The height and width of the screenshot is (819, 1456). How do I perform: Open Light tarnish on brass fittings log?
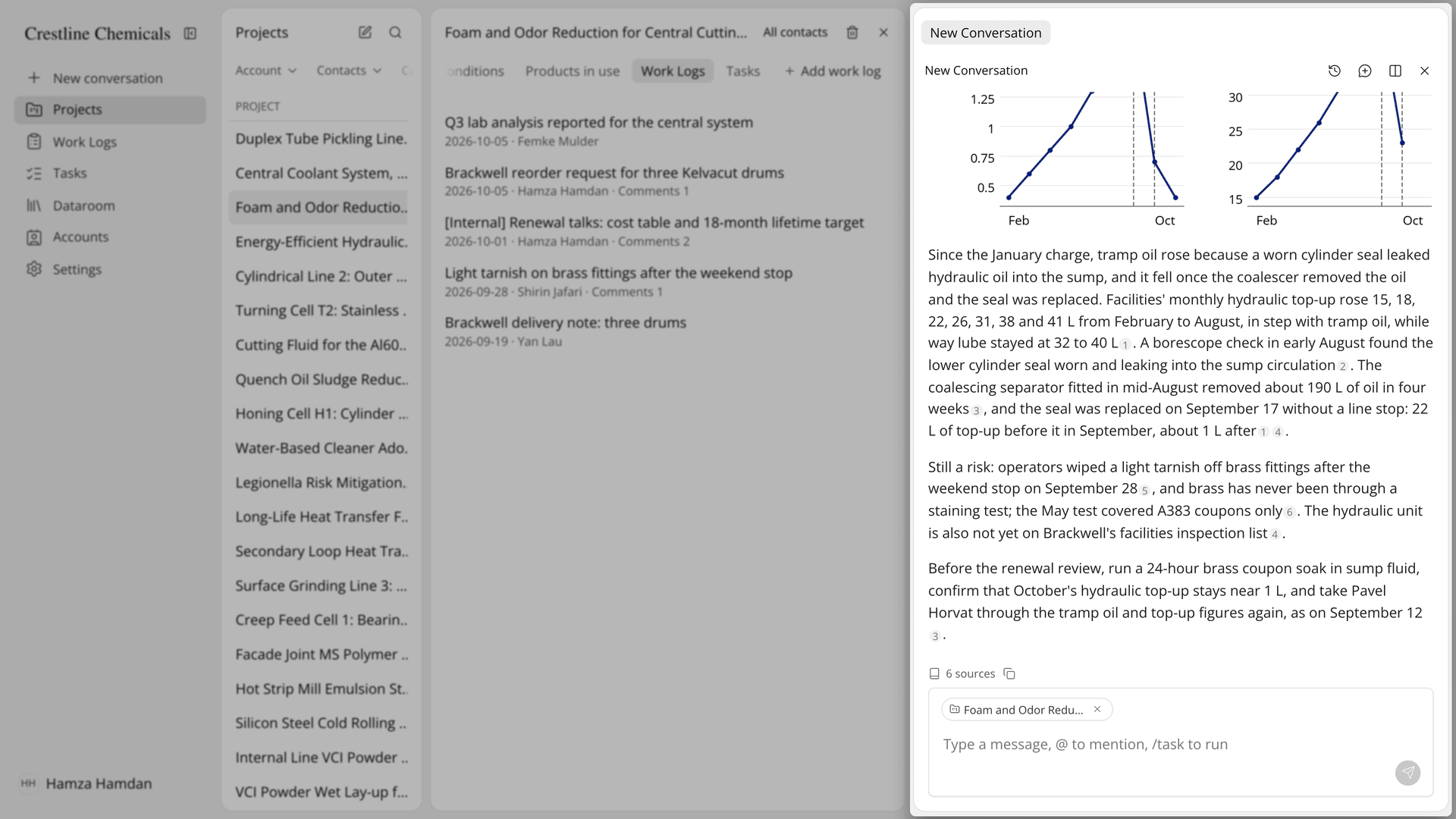pyautogui.click(x=667, y=281)
